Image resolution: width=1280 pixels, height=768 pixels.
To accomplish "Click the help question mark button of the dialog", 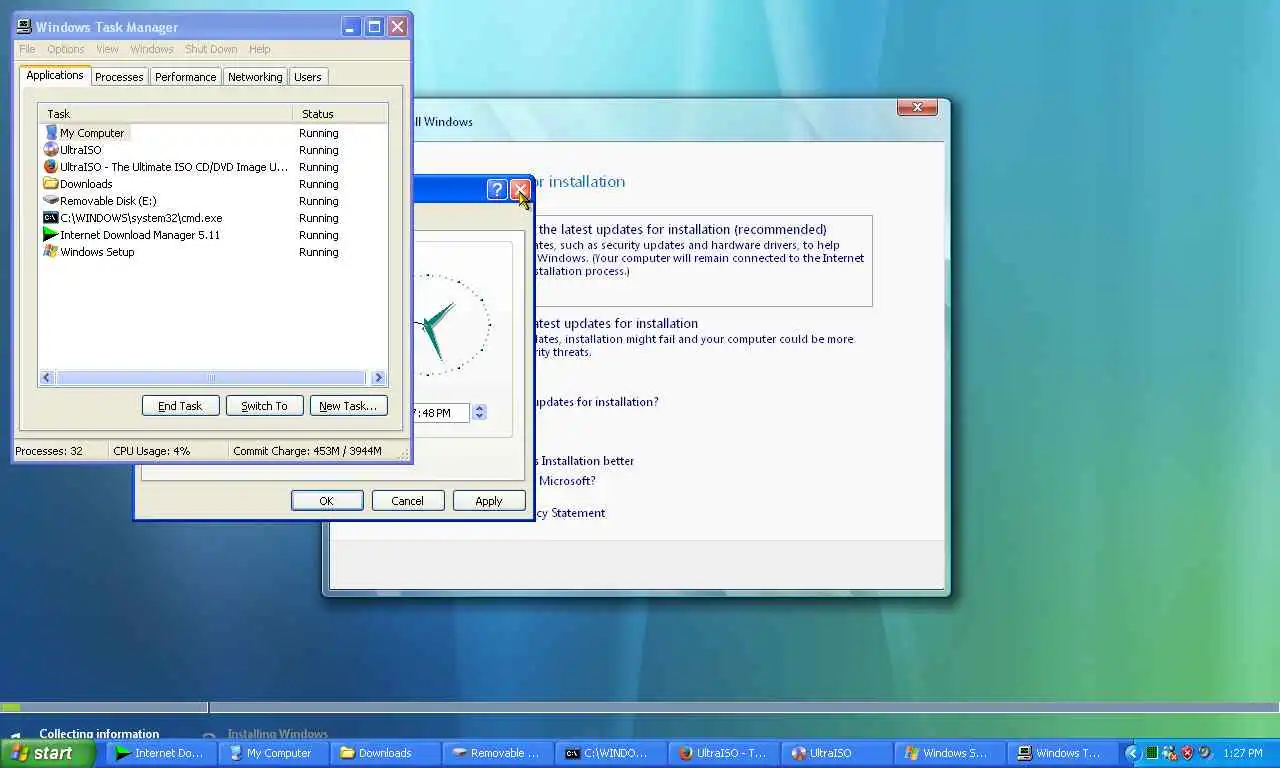I will pyautogui.click(x=497, y=190).
